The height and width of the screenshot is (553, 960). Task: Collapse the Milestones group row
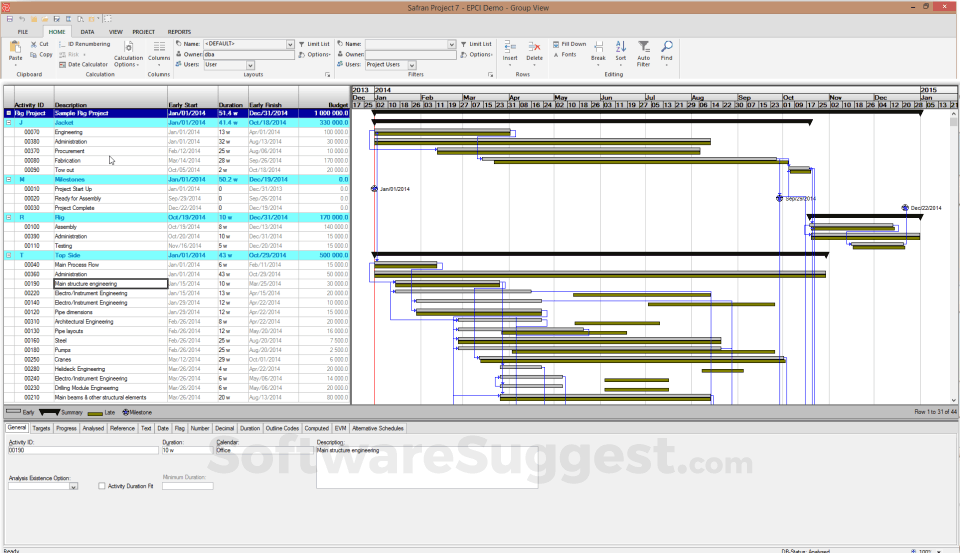[x=9, y=179]
